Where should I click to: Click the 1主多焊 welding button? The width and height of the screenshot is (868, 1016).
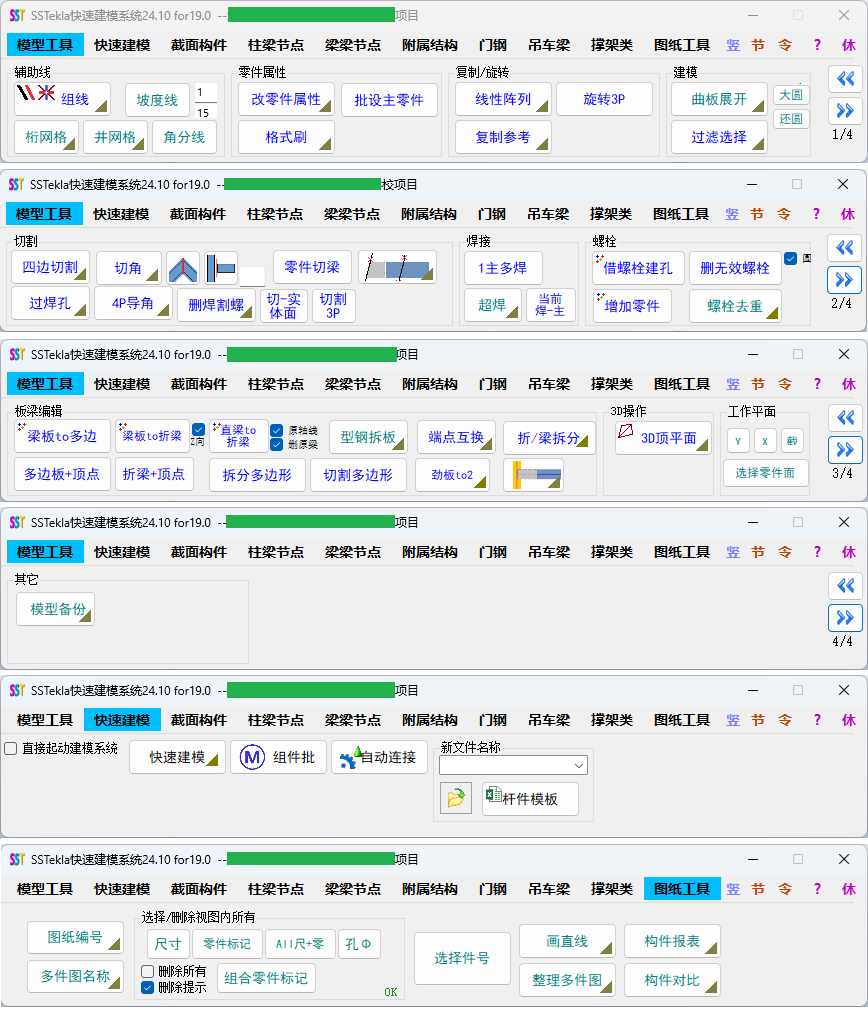point(503,268)
